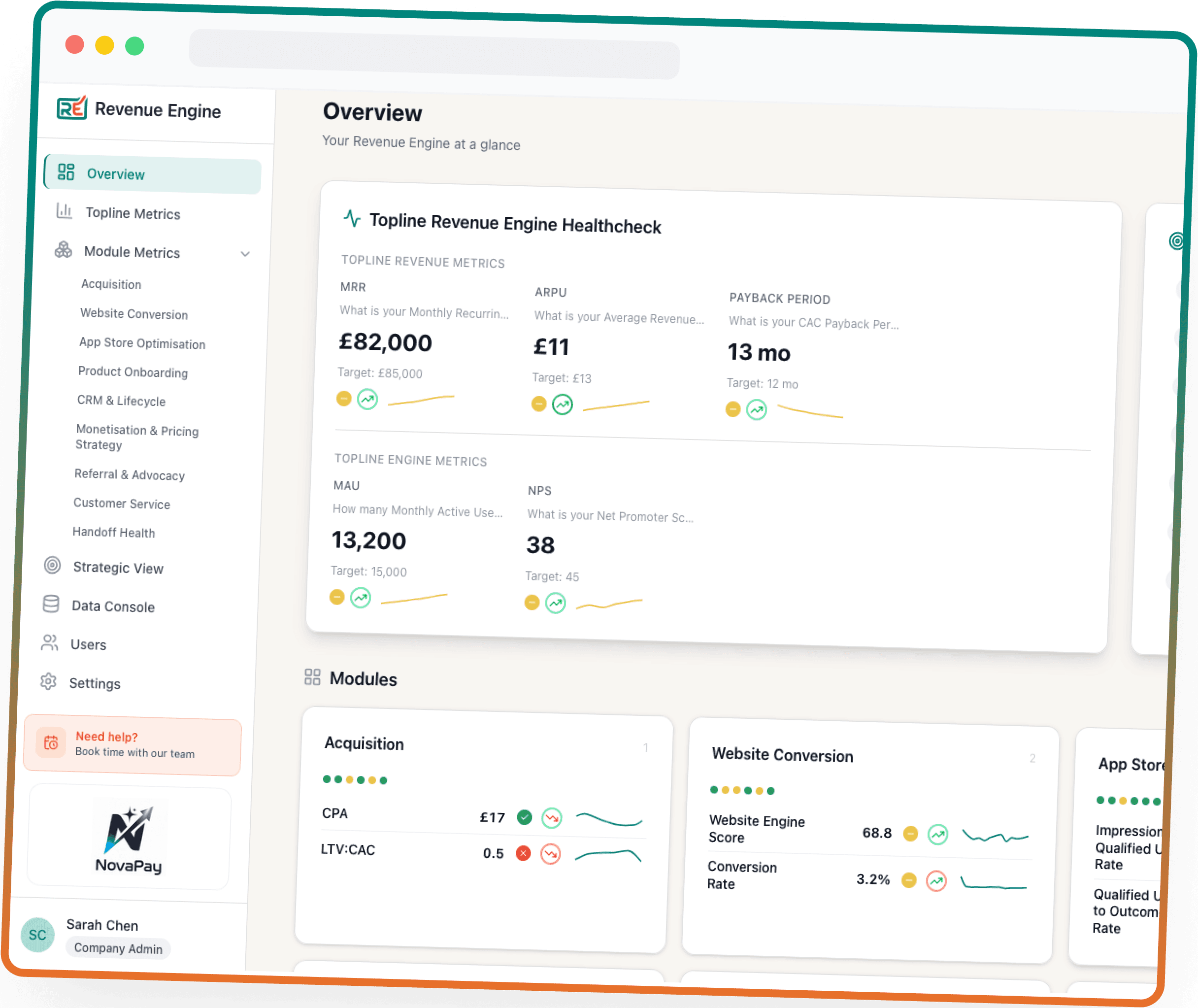The image size is (1198, 1008).
Task: Click the SC user avatar
Action: tap(37, 935)
